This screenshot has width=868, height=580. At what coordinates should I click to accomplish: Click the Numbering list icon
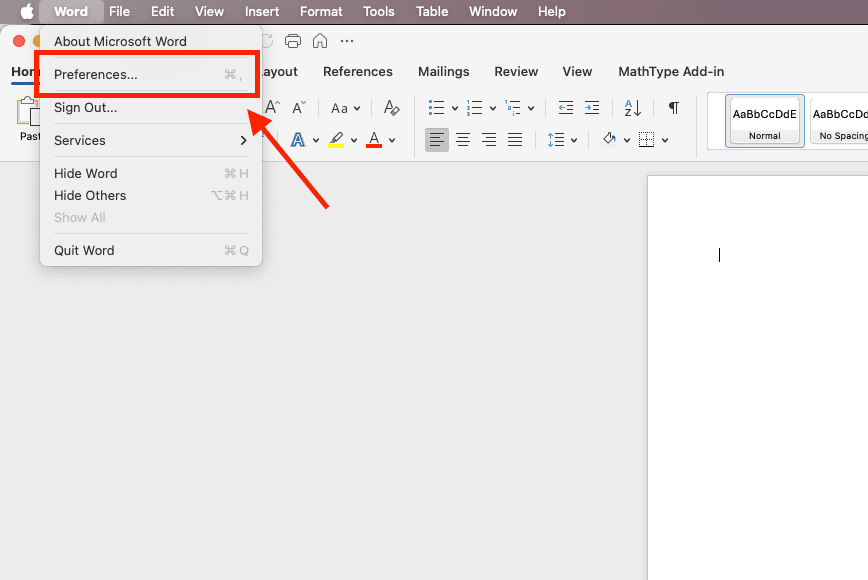click(474, 107)
